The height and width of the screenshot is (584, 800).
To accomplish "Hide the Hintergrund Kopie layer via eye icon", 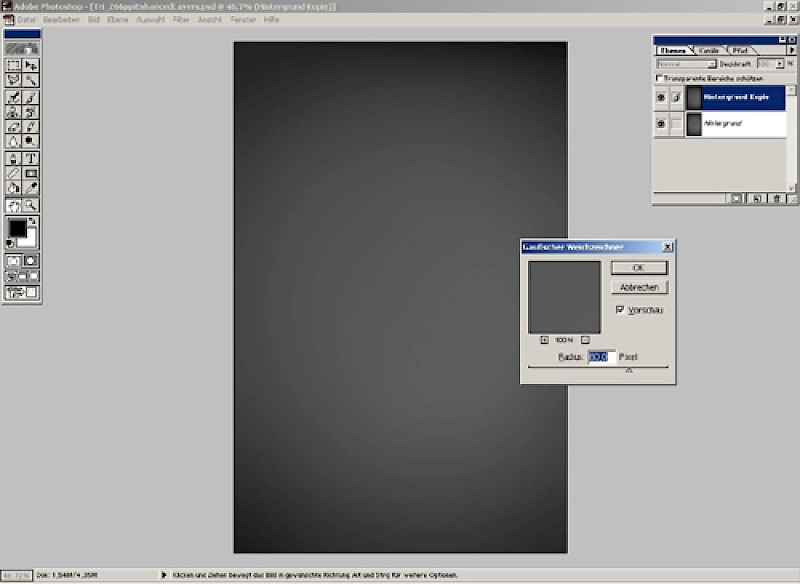I will [x=661, y=97].
